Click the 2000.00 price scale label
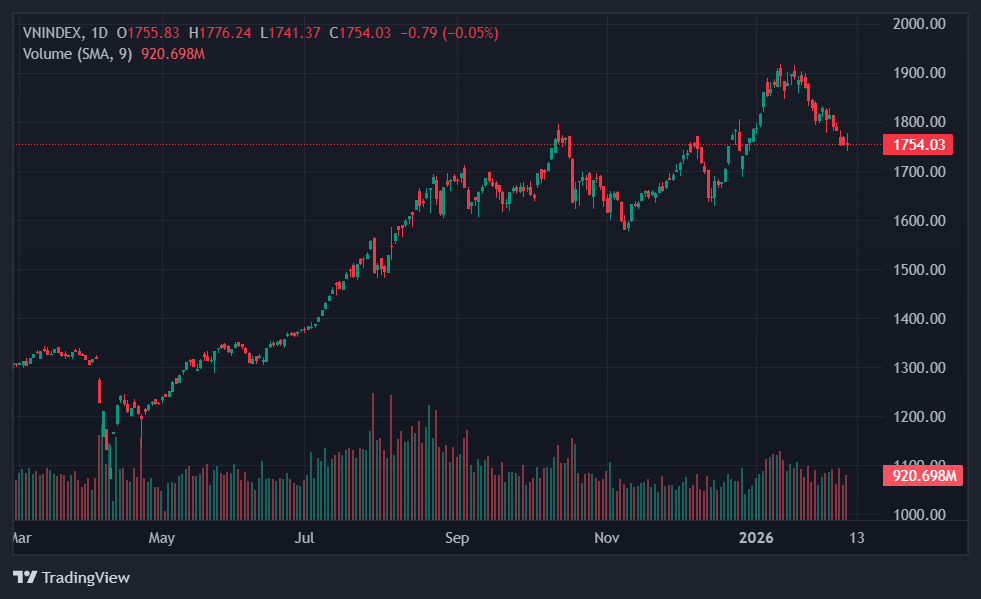This screenshot has height=599, width=981. (918, 23)
